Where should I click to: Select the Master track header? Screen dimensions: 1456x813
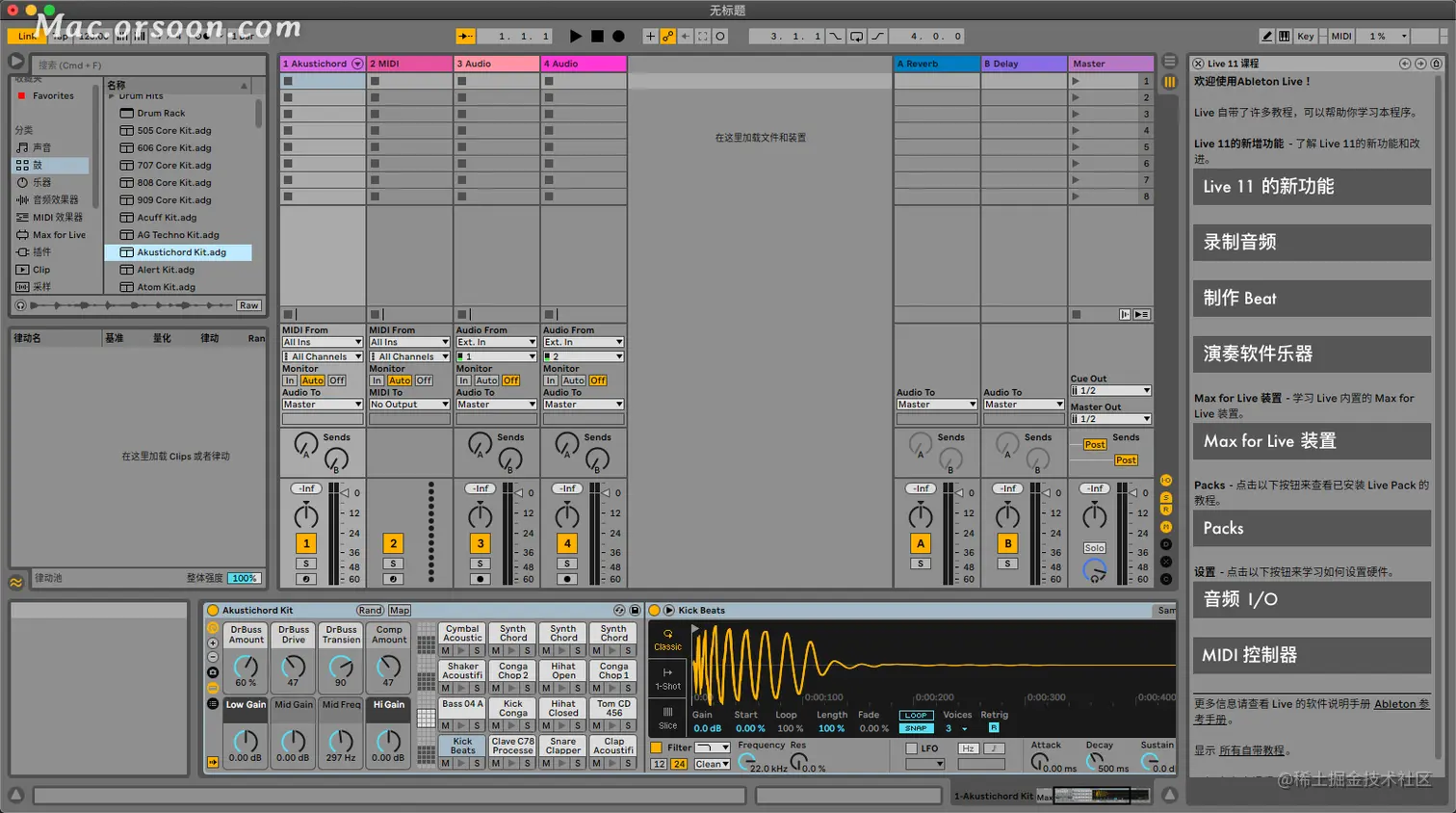click(1111, 64)
